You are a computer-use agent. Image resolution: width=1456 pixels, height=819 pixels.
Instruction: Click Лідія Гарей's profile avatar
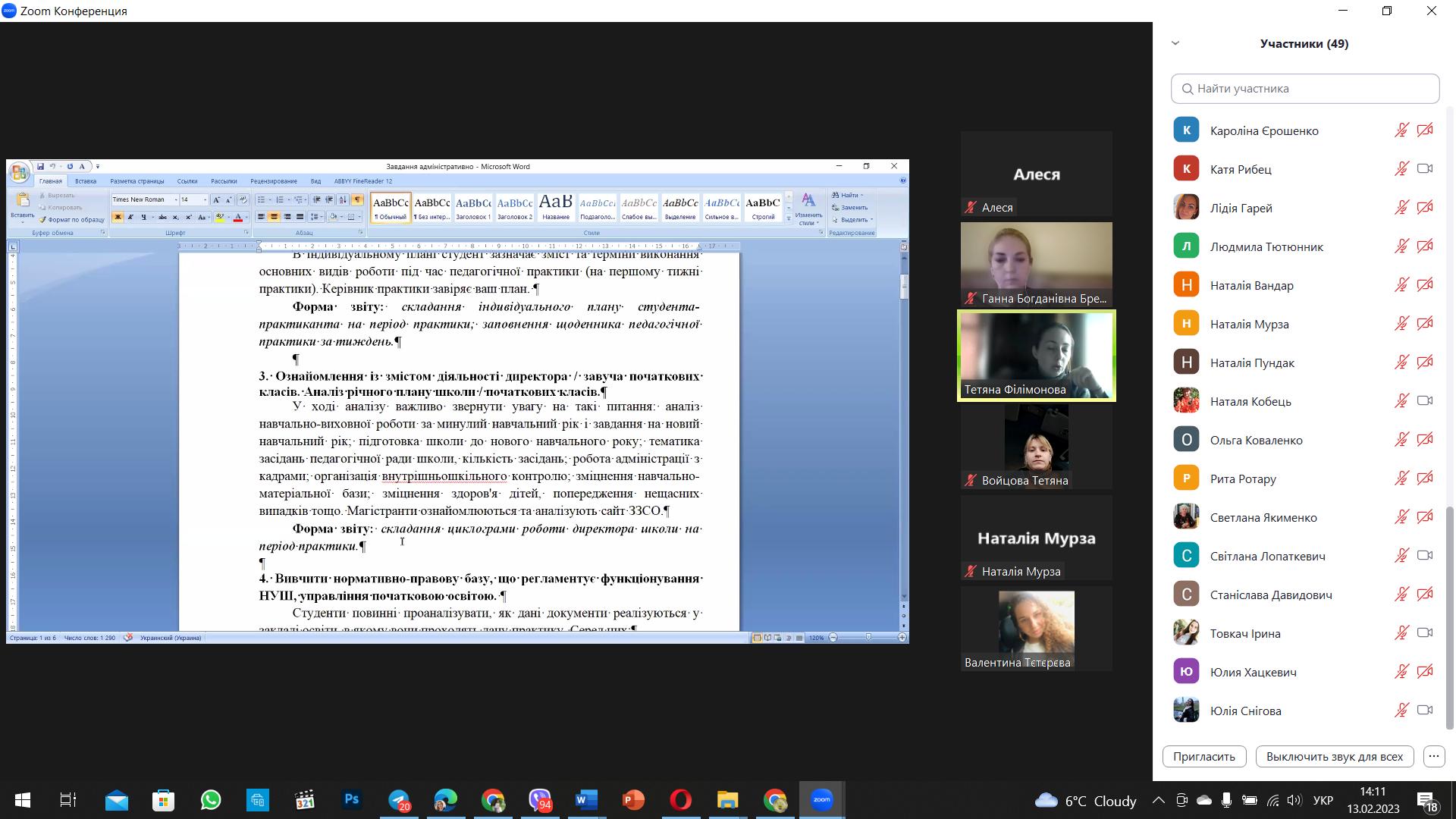pos(1186,208)
